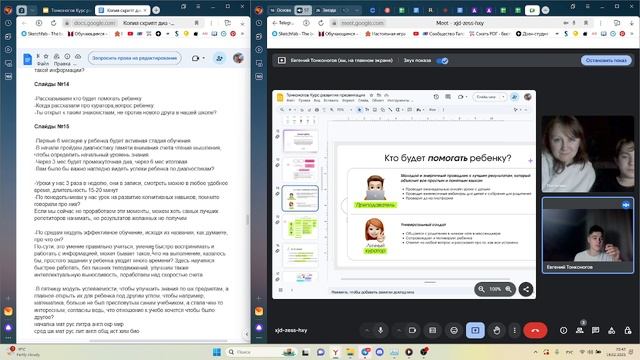Open more options in Meet toolbar

click(x=514, y=330)
